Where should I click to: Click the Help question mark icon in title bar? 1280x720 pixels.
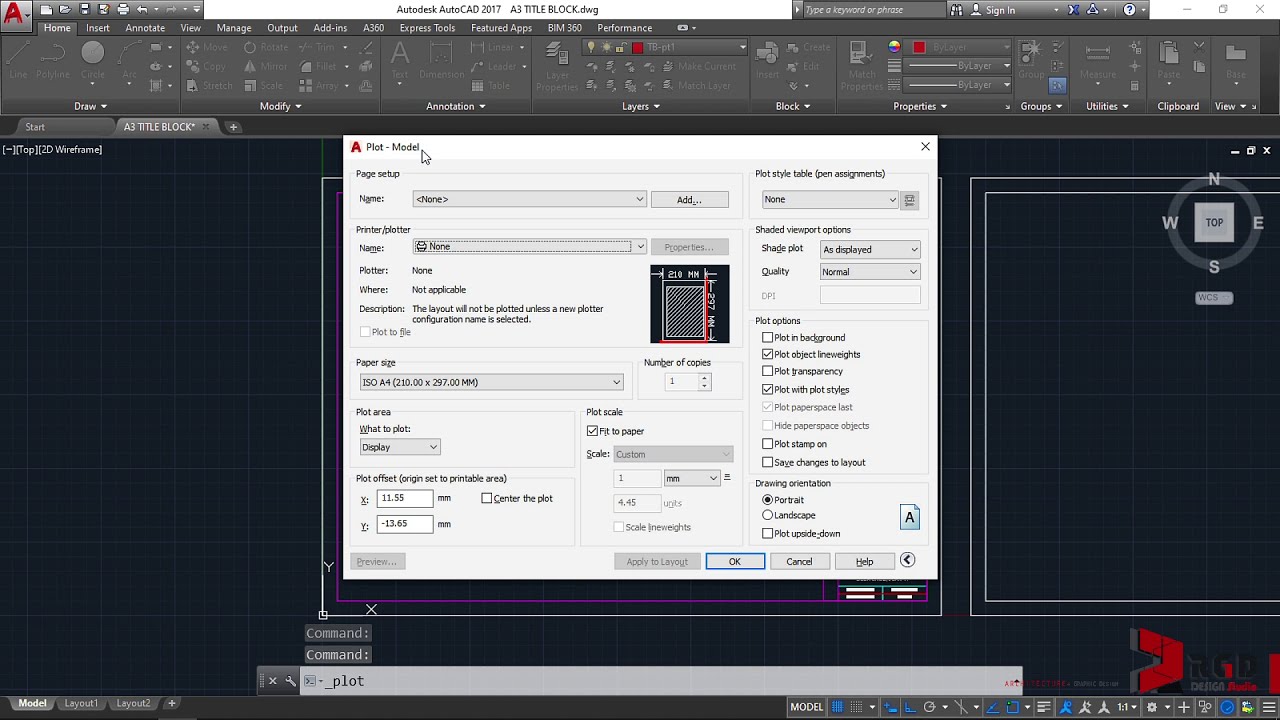(1129, 9)
